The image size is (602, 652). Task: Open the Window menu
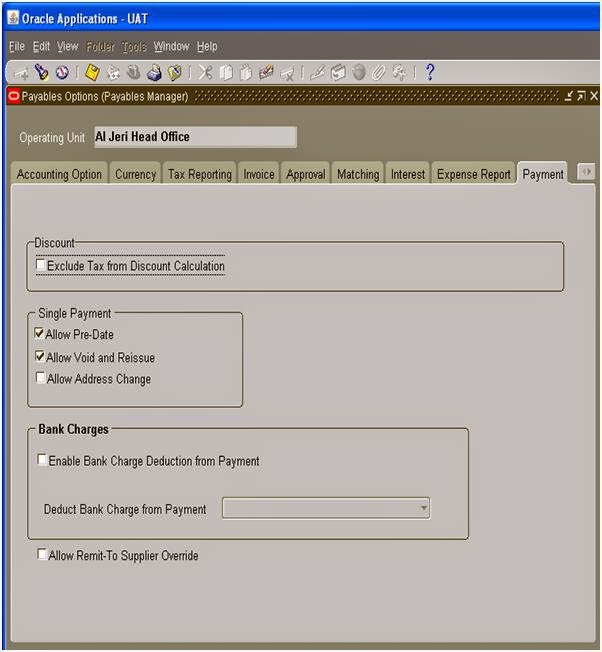click(x=171, y=46)
